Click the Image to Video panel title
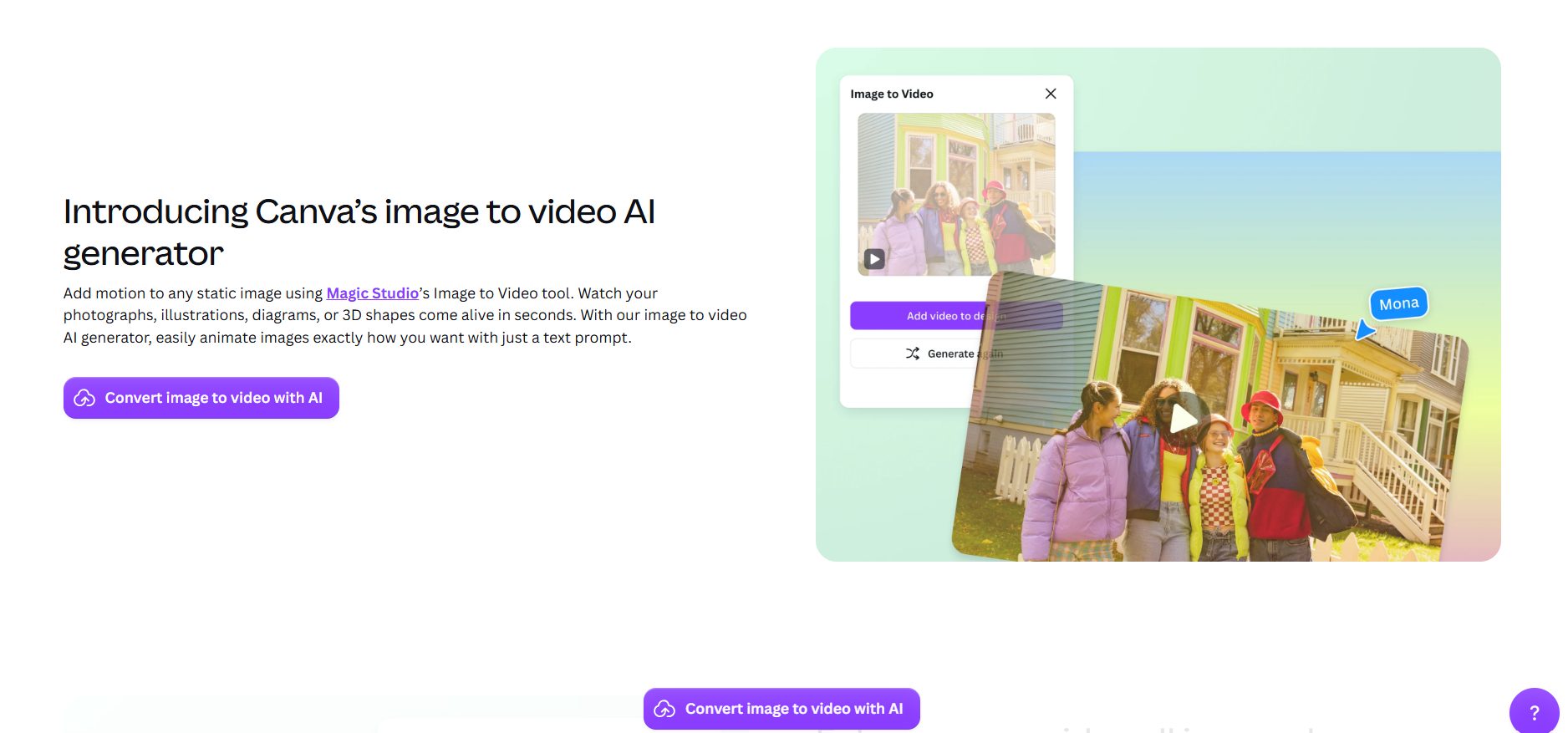The width and height of the screenshot is (1568, 733). [892, 94]
